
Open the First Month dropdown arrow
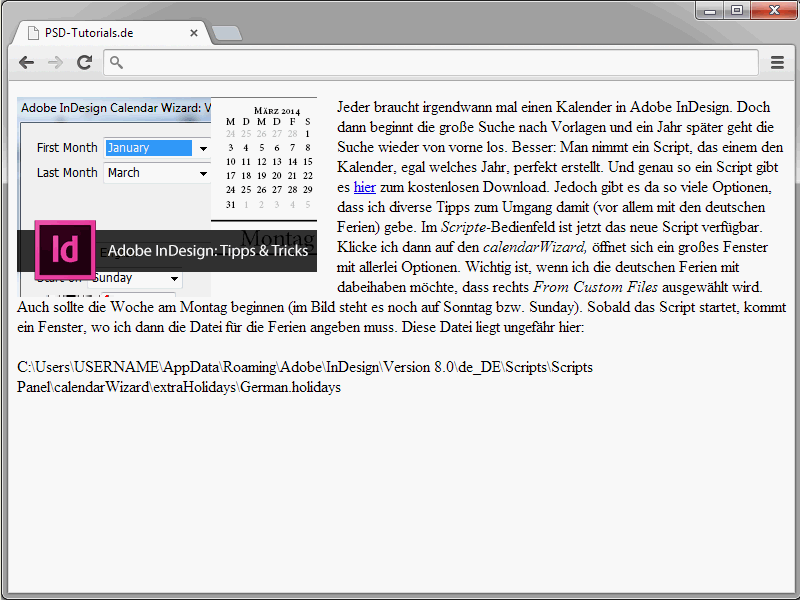point(203,148)
